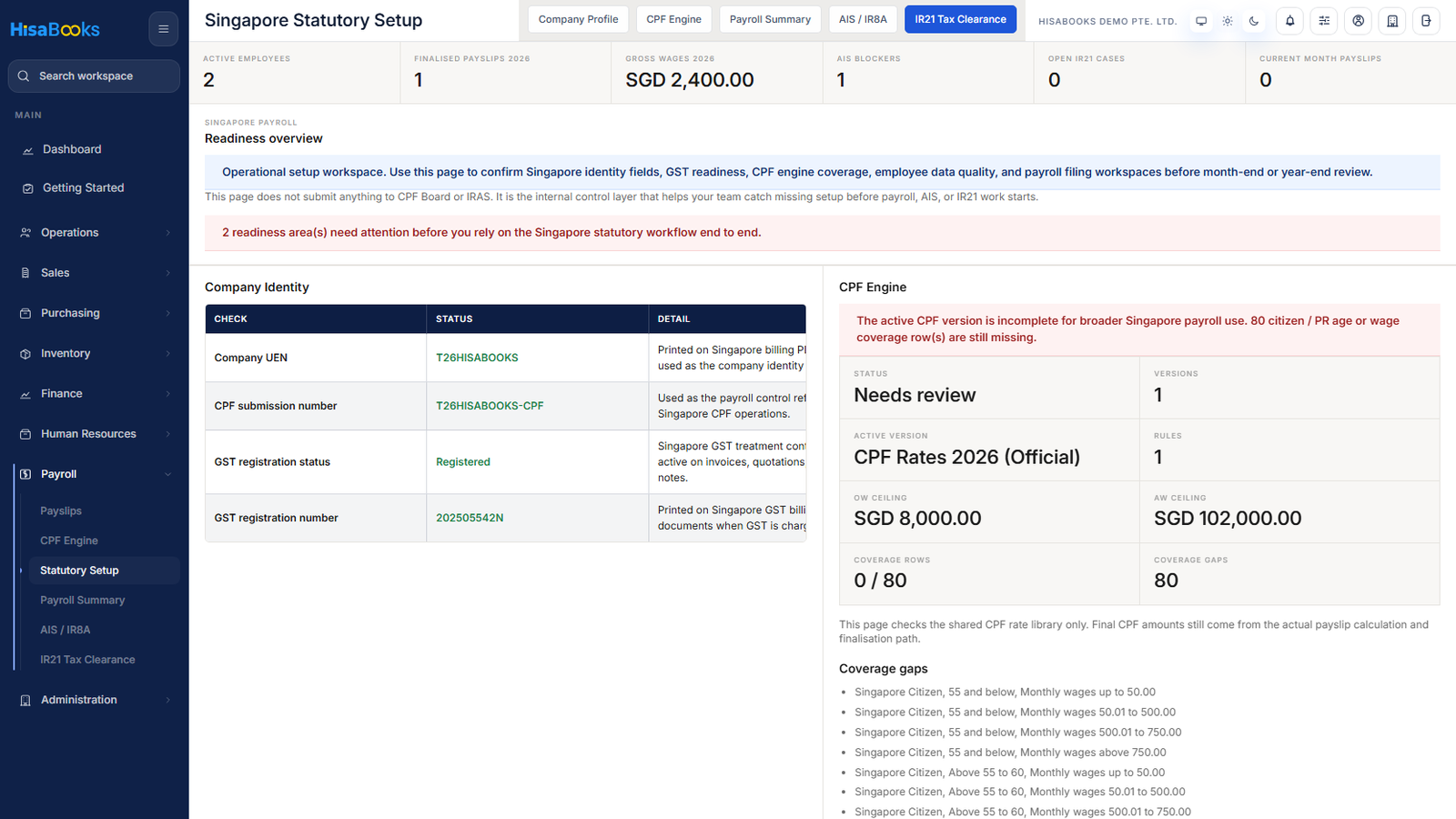This screenshot has height=819, width=1456.
Task: Click the SGD 102,000.00 AW ceiling
Action: [1228, 519]
